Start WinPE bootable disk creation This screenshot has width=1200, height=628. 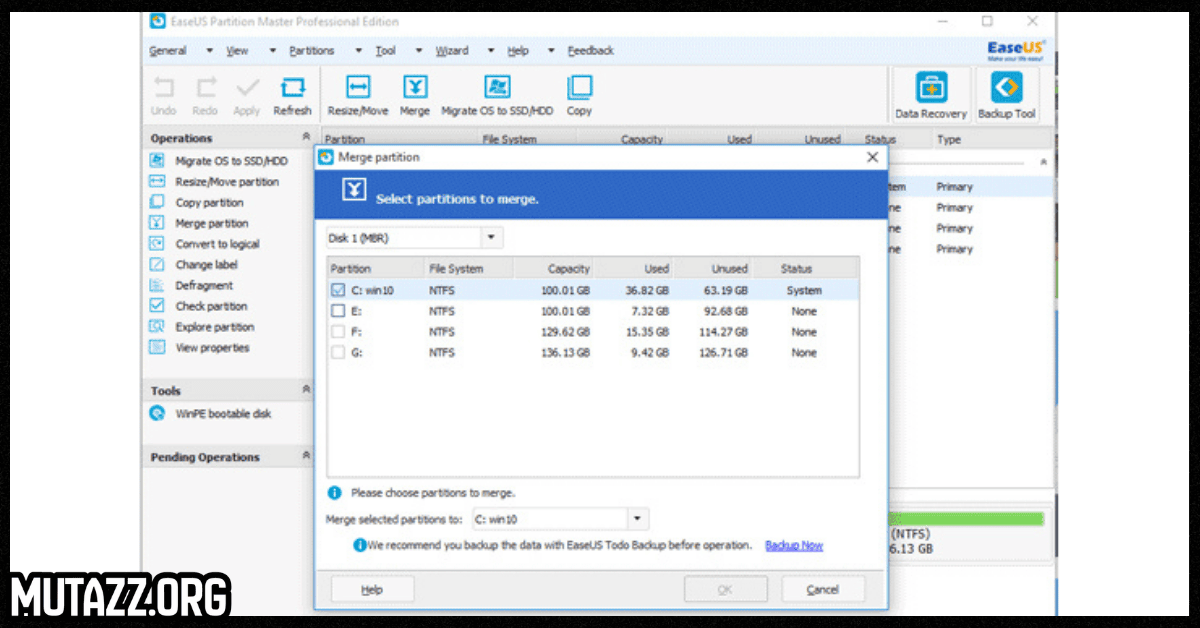pos(222,412)
